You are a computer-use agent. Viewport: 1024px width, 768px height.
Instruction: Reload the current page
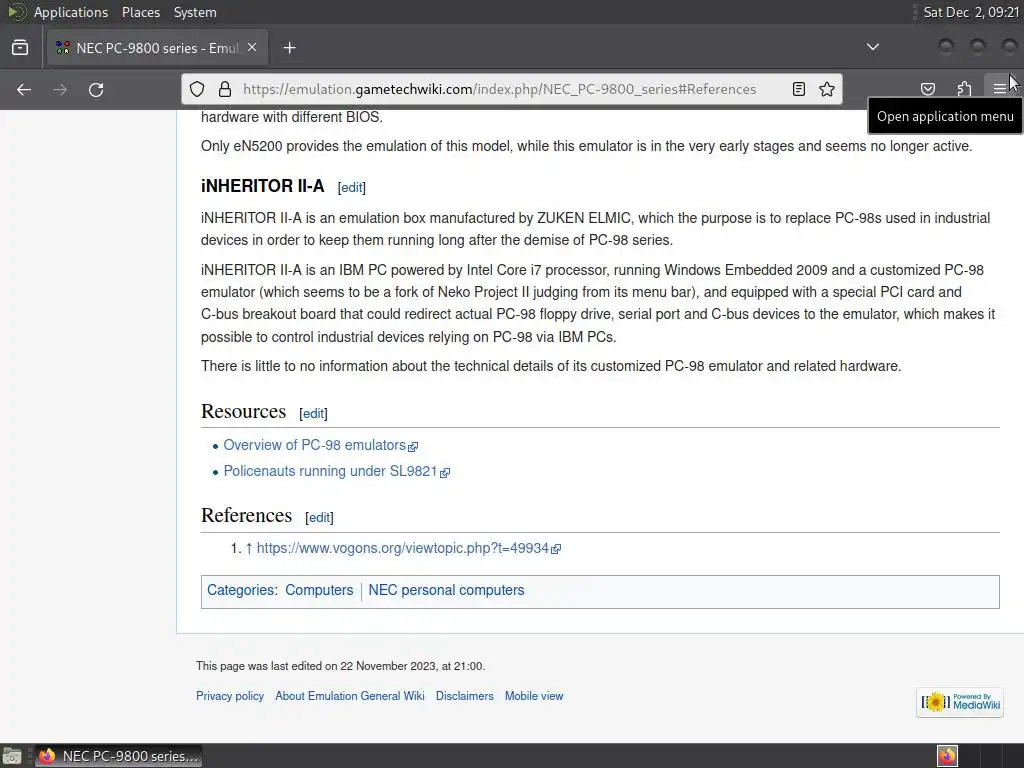point(96,89)
